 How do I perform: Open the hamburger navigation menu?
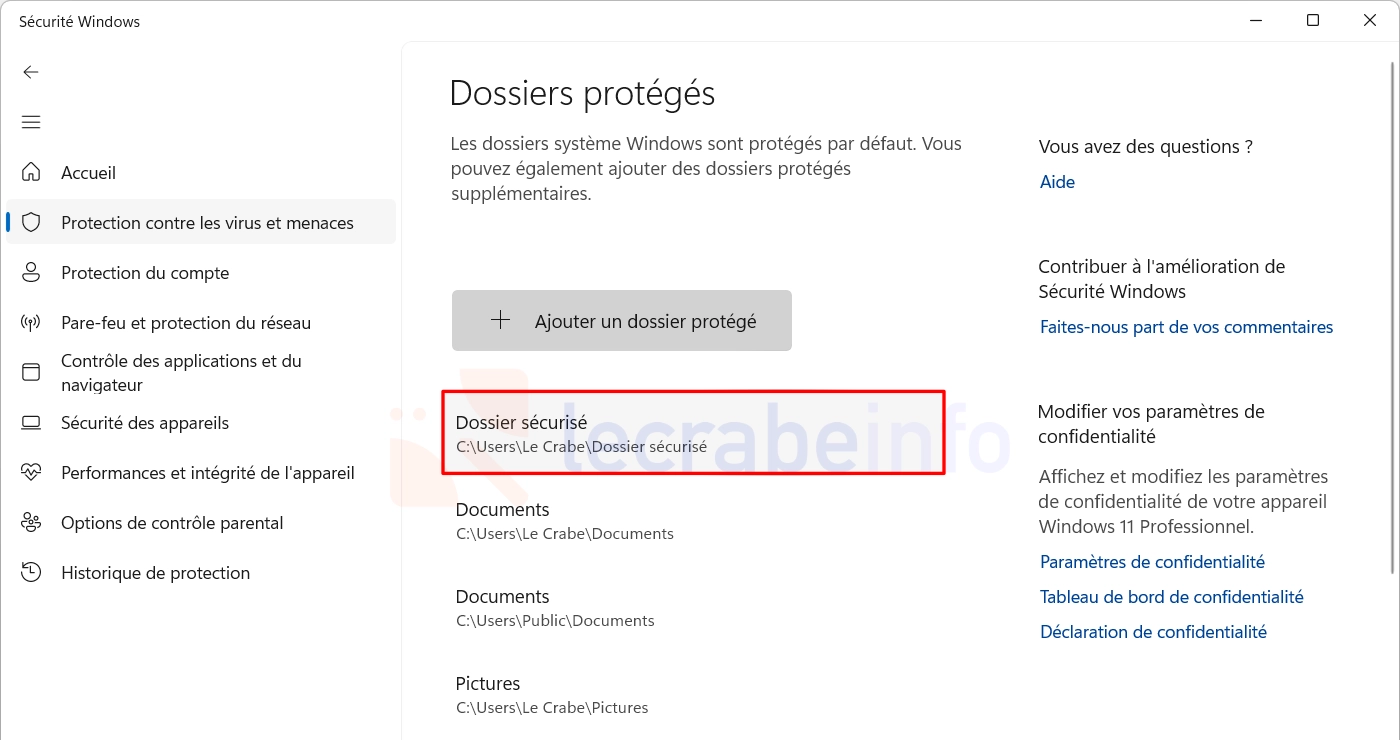coord(31,122)
